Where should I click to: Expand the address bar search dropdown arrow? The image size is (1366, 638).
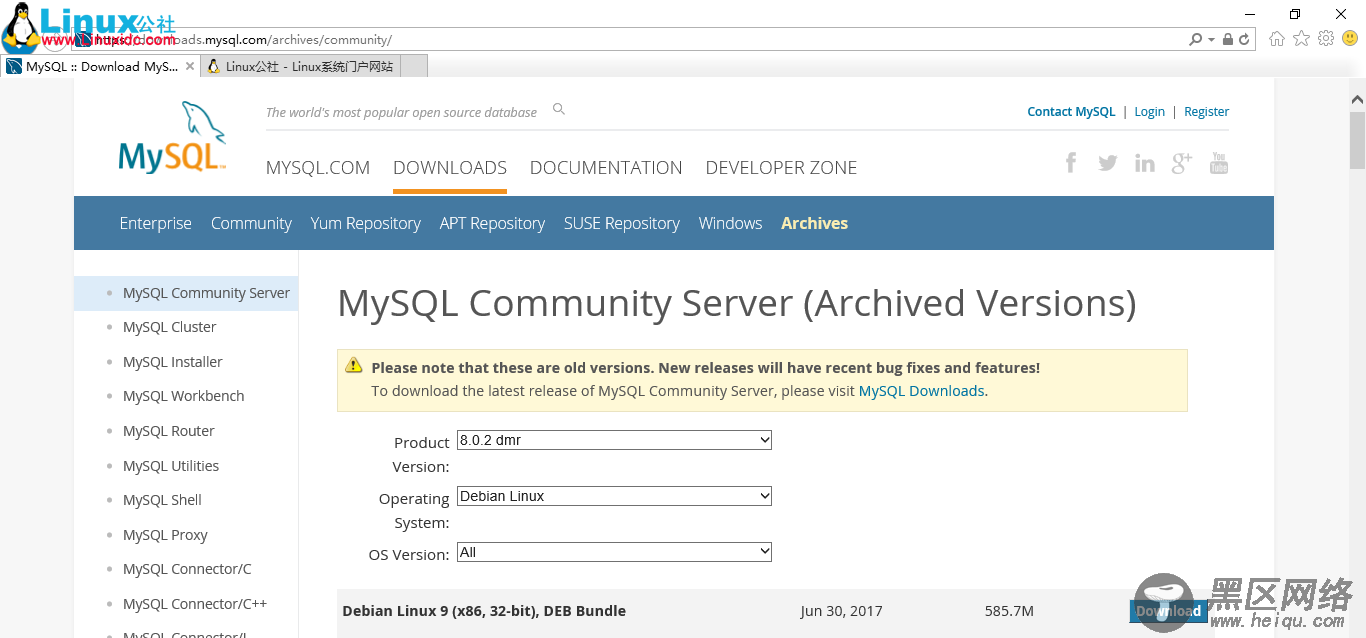coord(1211,39)
